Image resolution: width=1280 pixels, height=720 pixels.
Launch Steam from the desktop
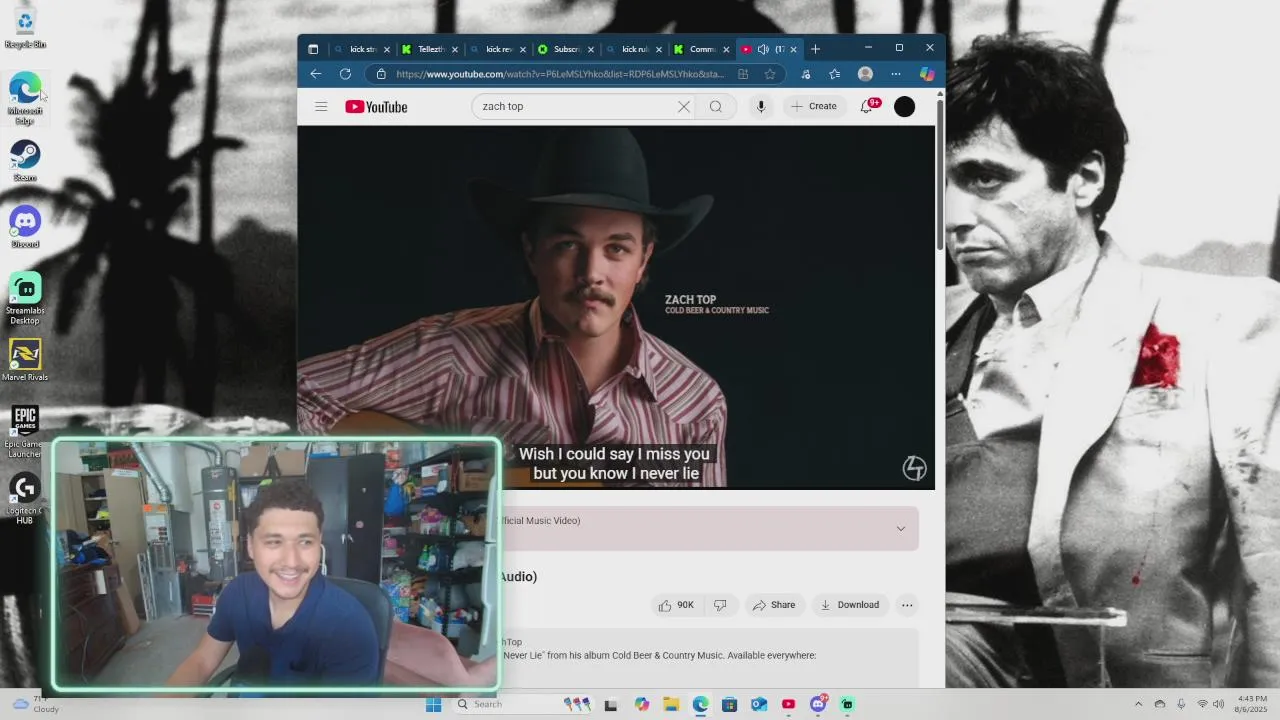coord(25,160)
